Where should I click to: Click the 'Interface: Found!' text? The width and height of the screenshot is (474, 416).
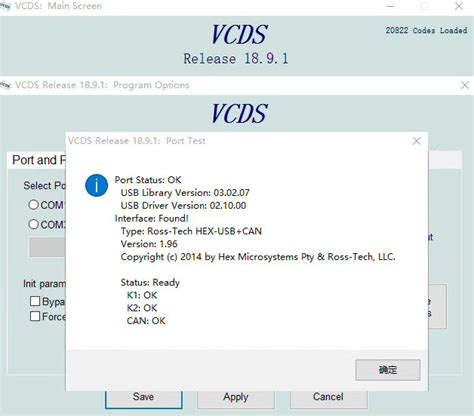[152, 218]
